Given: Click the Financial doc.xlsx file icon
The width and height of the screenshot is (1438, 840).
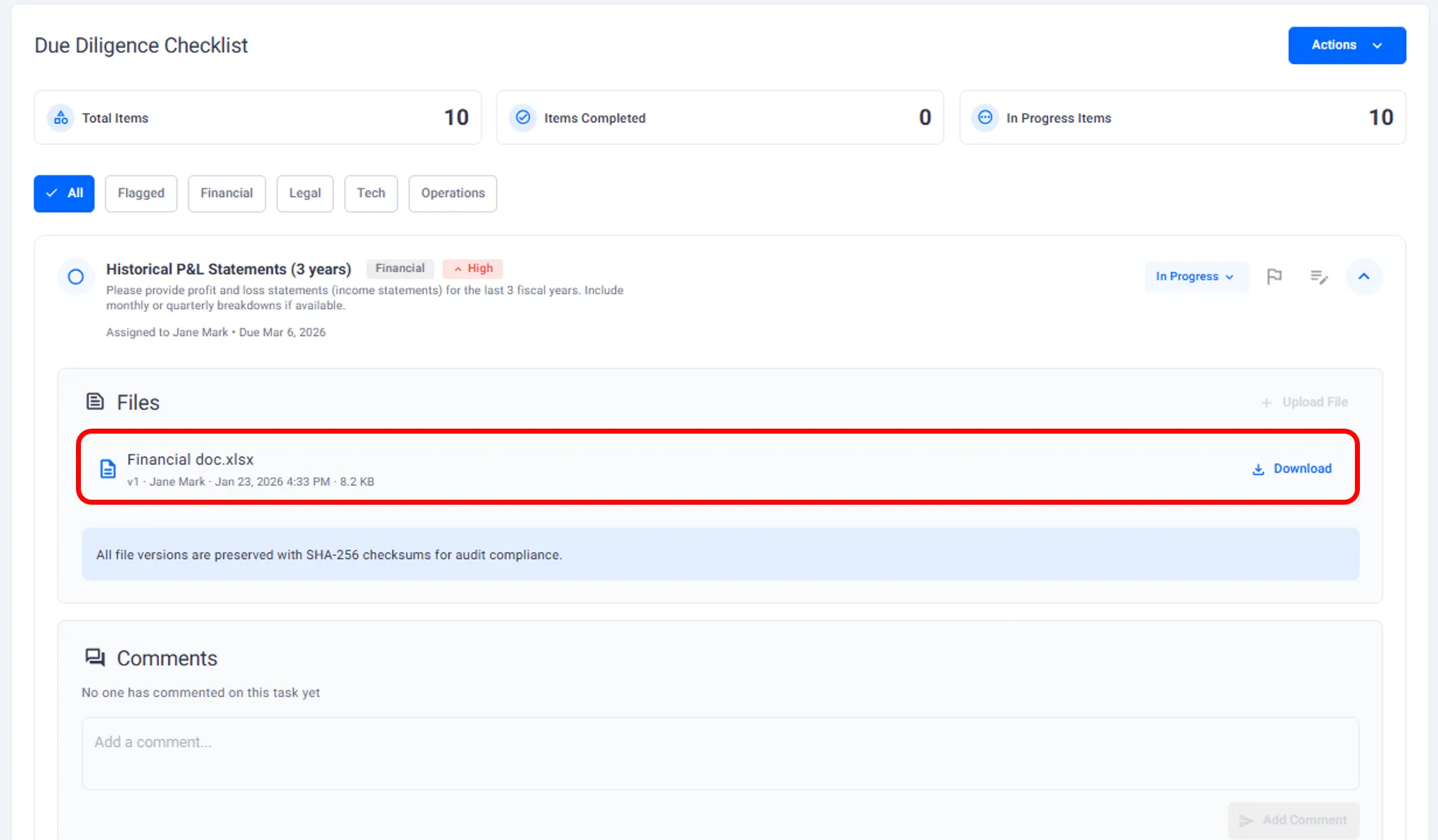Looking at the screenshot, I should point(107,468).
